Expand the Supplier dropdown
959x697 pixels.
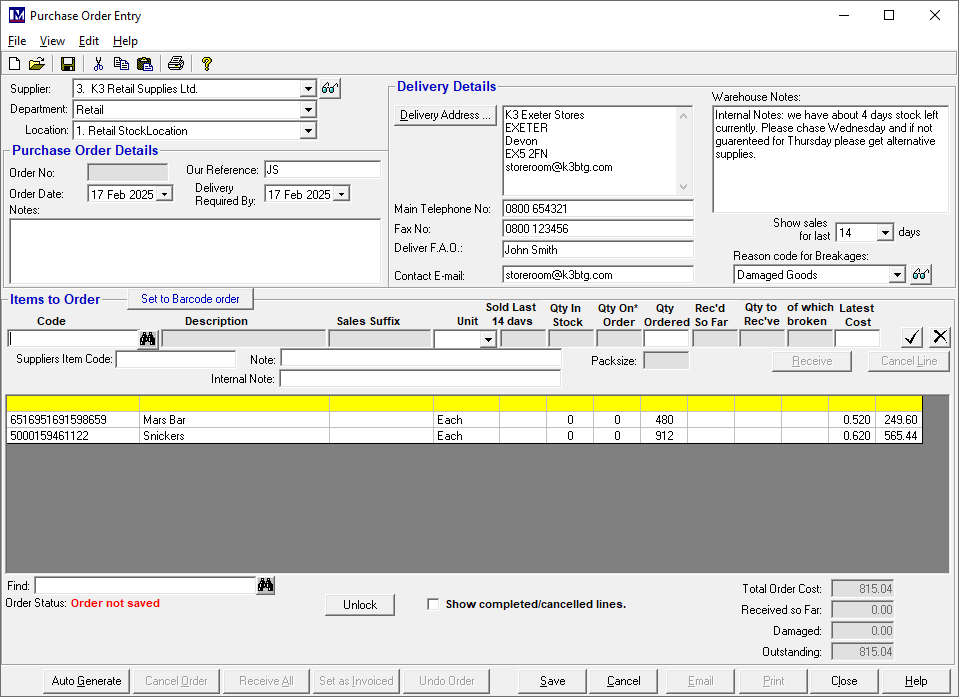[x=308, y=89]
